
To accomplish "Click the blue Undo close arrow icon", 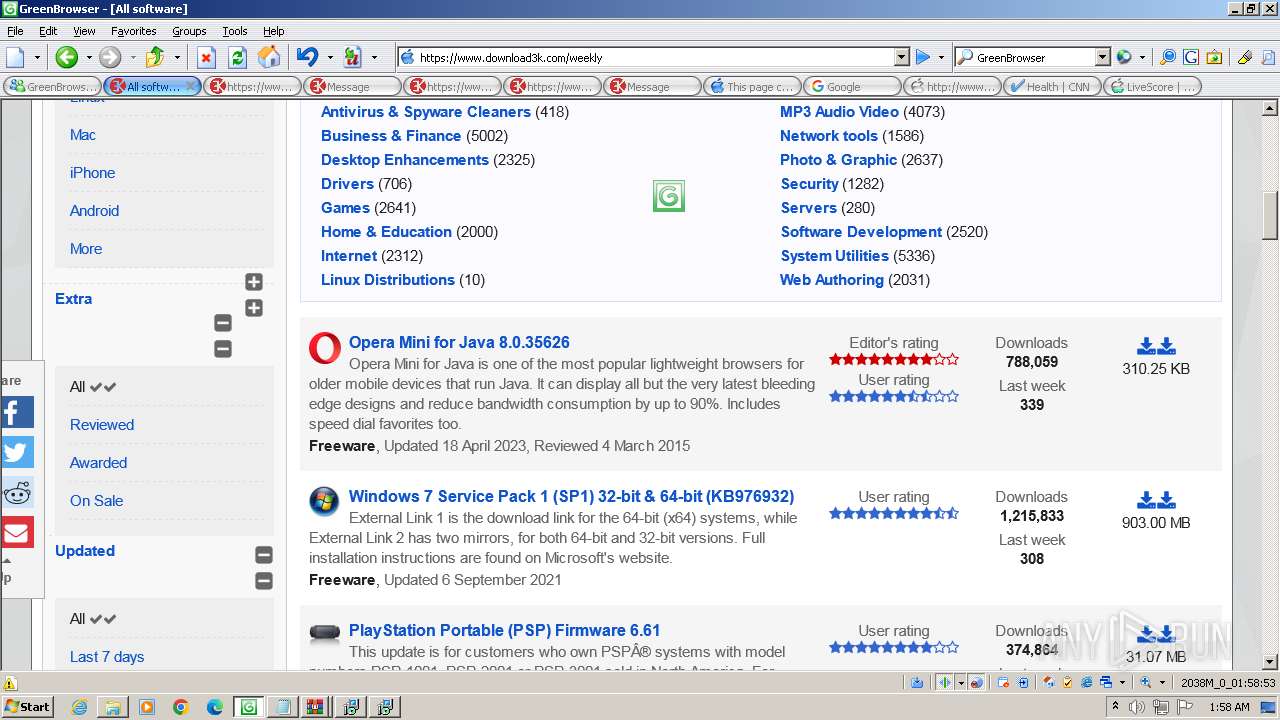I will tap(307, 57).
